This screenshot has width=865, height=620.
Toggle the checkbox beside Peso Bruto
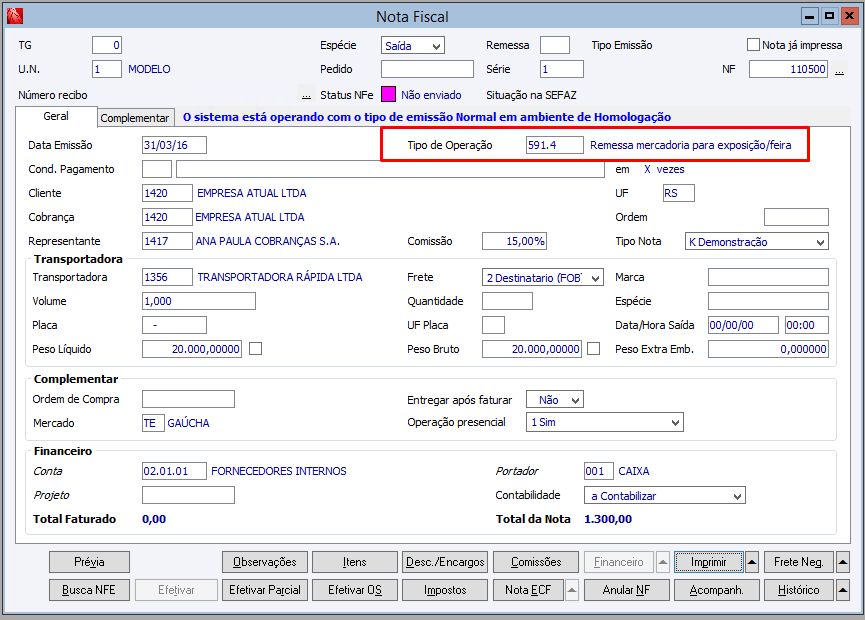tap(594, 349)
